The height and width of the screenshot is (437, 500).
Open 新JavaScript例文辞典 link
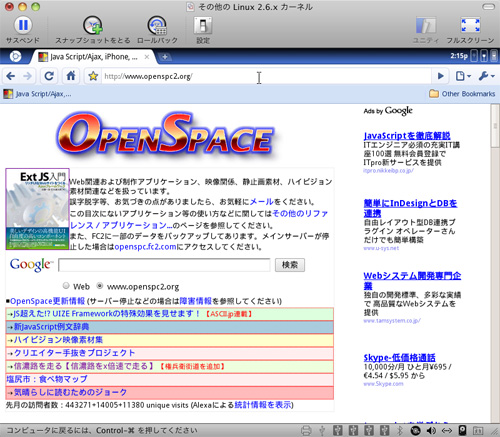51,327
